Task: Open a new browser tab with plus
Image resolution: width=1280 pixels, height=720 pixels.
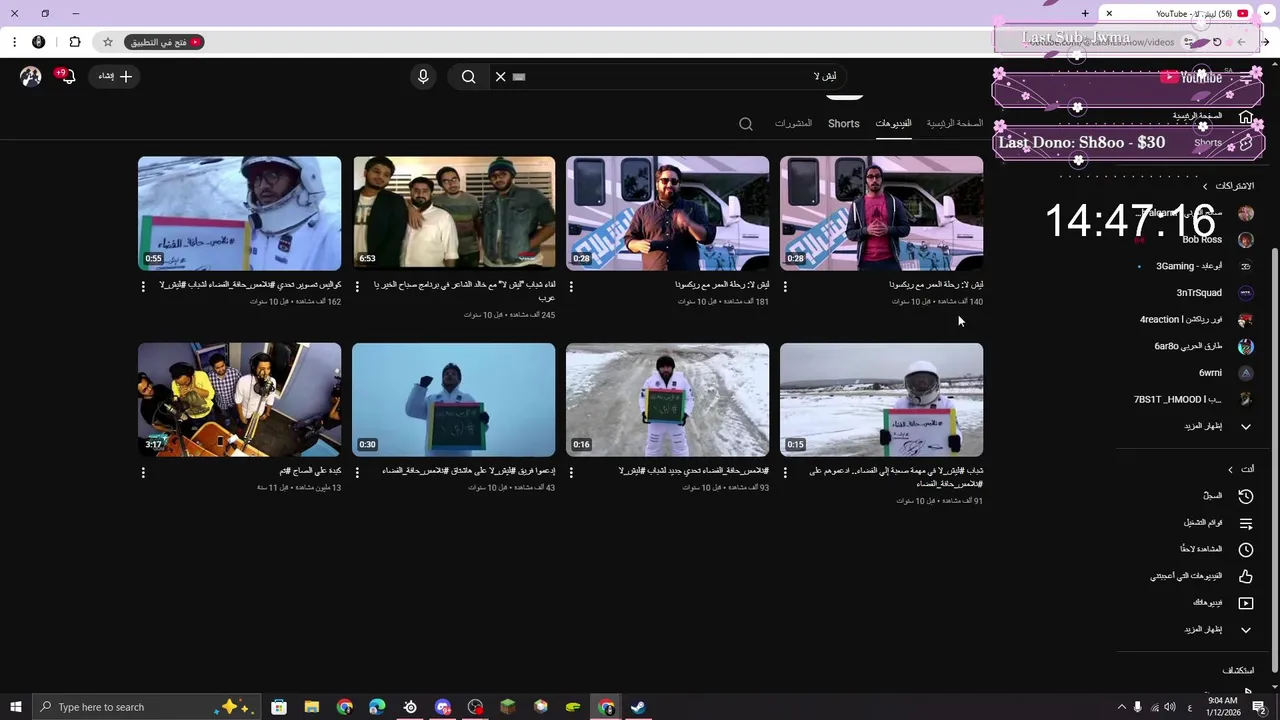Action: pyautogui.click(x=1085, y=14)
